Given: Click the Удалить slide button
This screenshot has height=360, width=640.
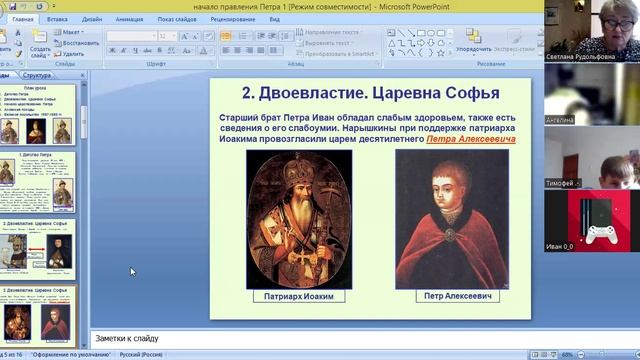Looking at the screenshot, I should click(x=69, y=54).
